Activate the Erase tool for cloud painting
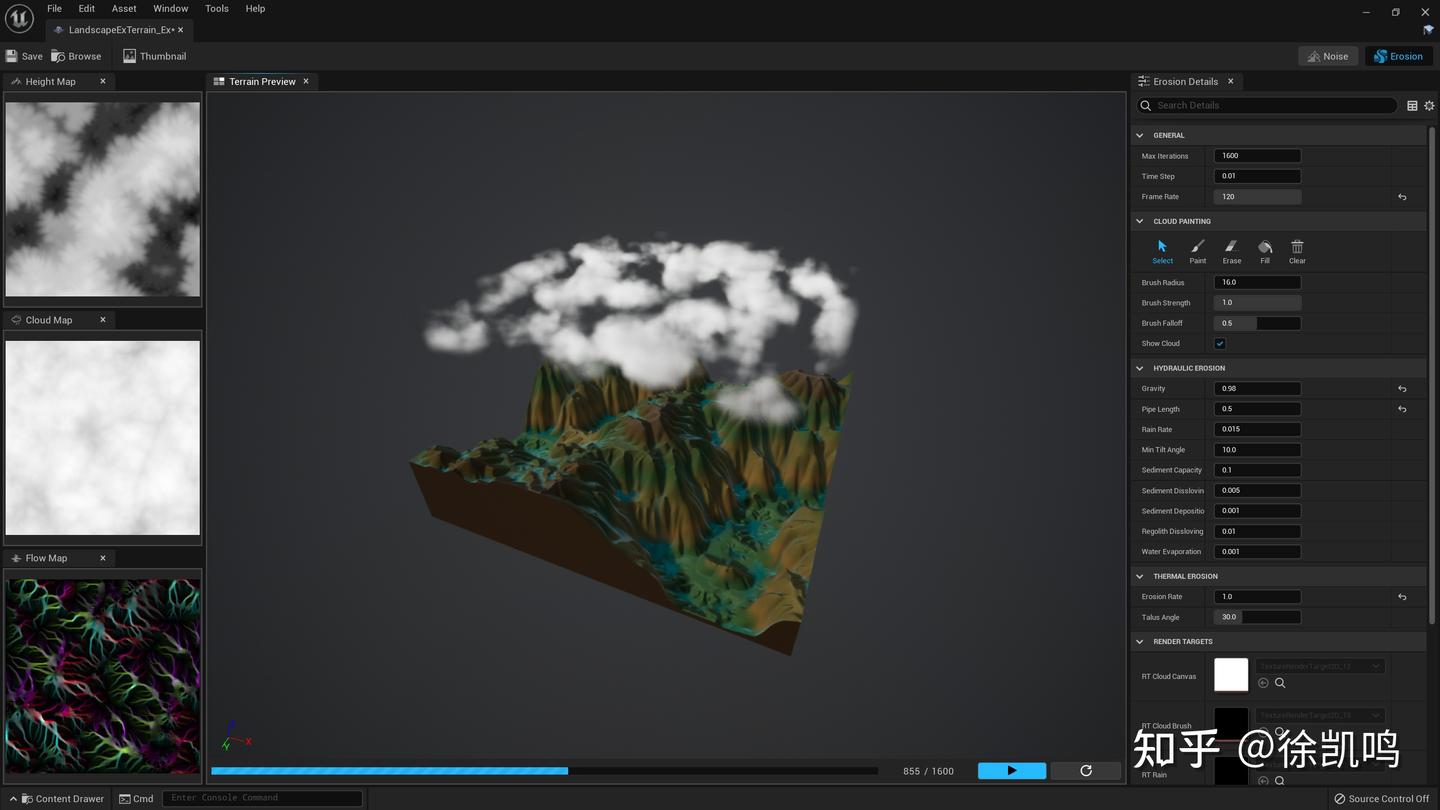This screenshot has width=1440, height=810. tap(1231, 250)
